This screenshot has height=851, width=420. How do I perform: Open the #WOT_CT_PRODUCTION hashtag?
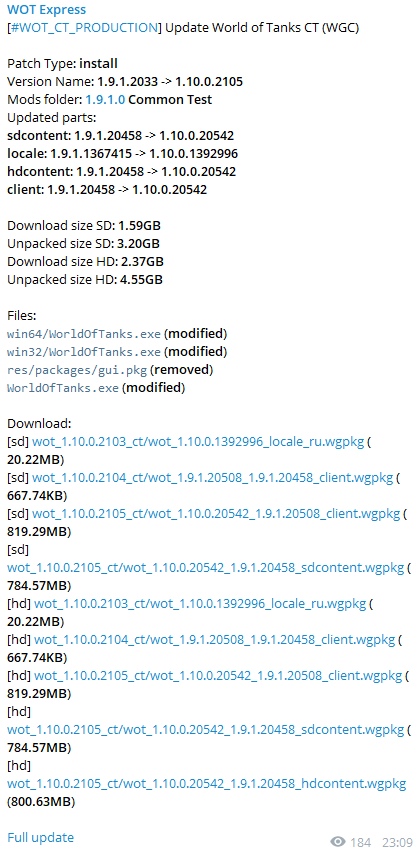tap(84, 28)
